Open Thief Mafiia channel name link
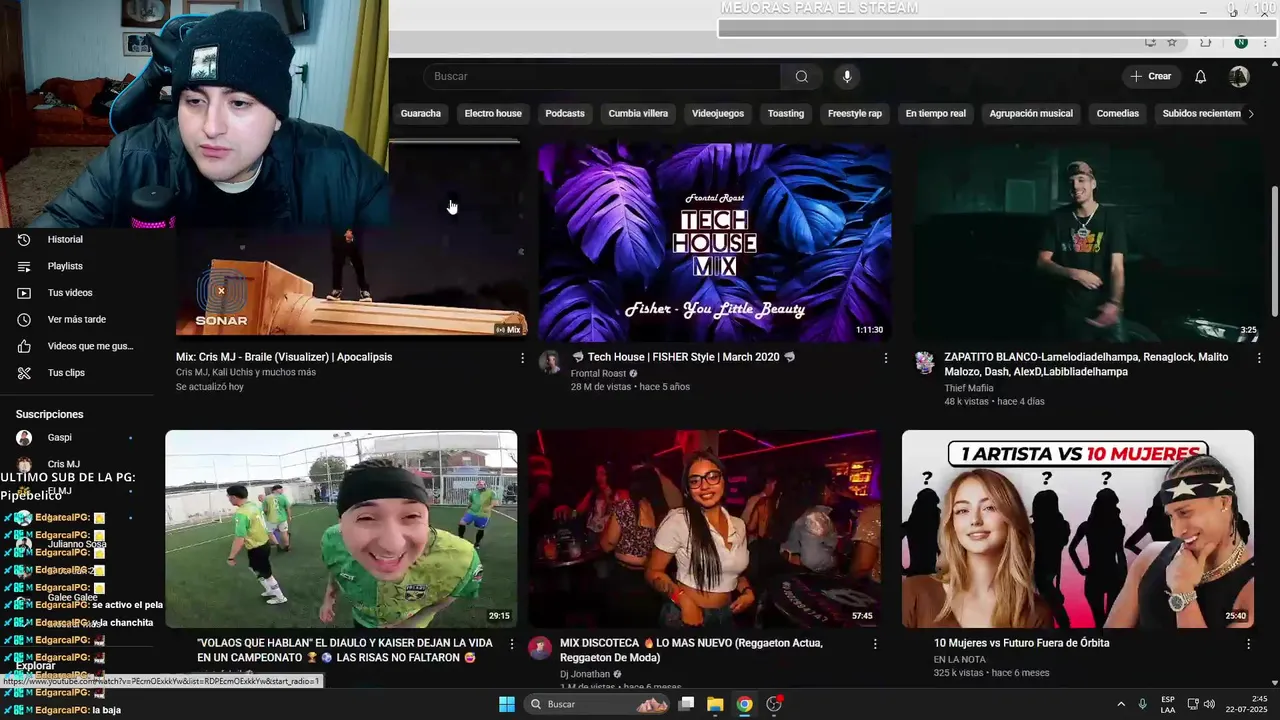Viewport: 1280px width, 720px height. (x=969, y=388)
